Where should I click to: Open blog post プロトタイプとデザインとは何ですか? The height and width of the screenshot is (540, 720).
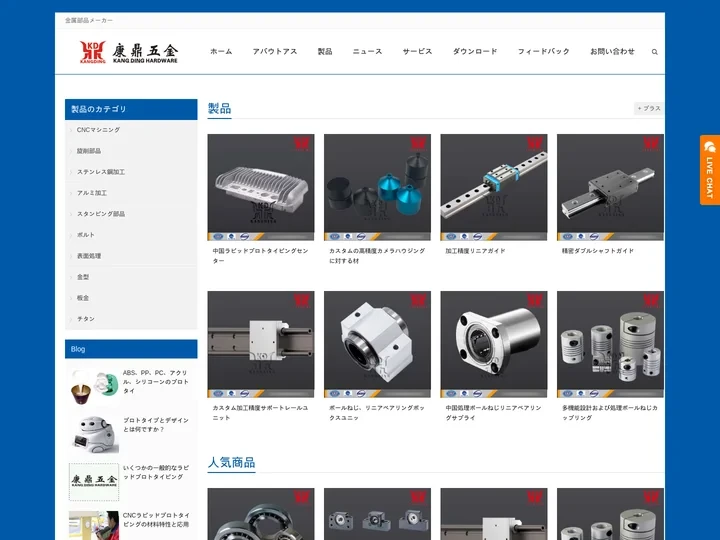156,425
